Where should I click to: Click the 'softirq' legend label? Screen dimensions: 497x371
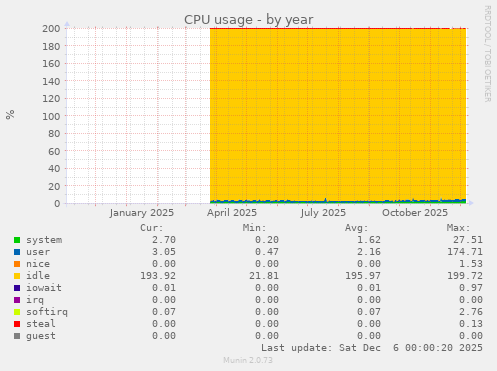click(x=47, y=312)
